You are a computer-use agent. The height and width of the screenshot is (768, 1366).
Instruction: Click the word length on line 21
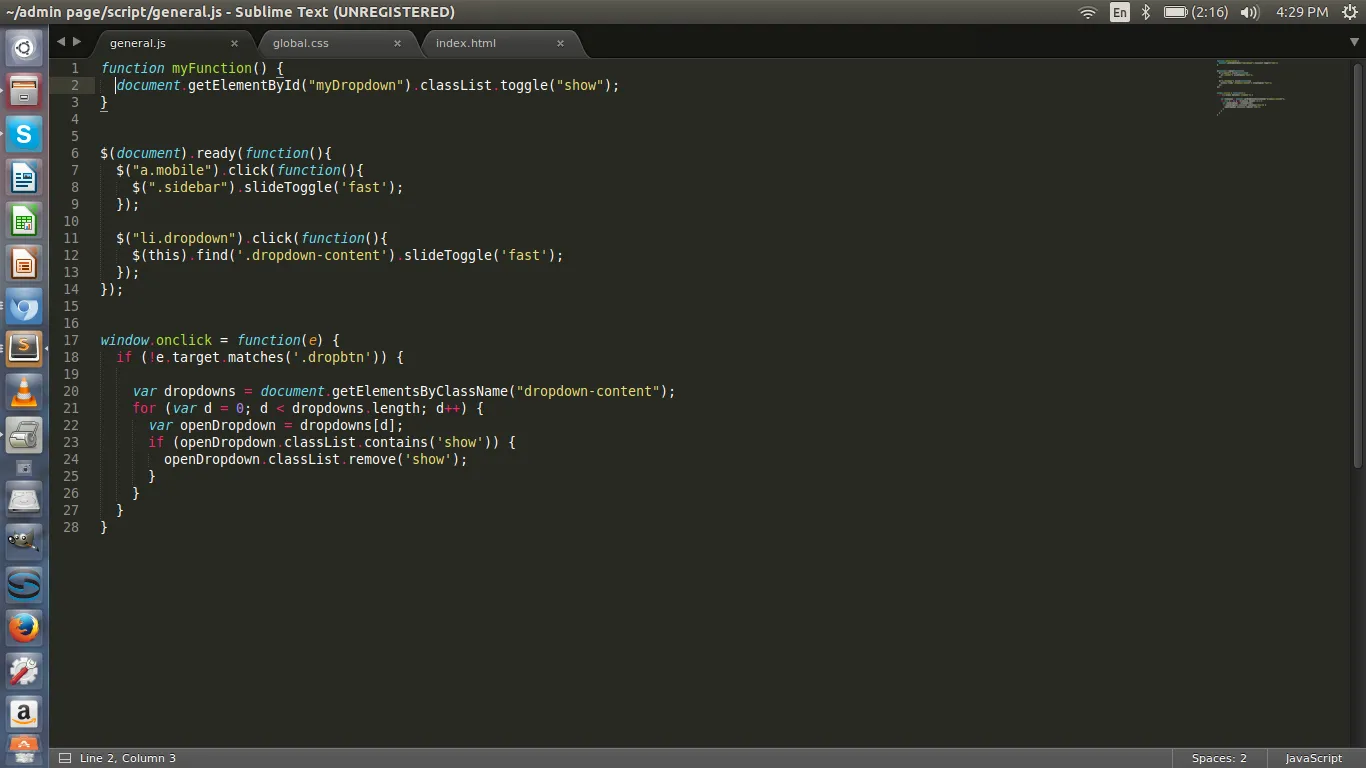pos(396,408)
